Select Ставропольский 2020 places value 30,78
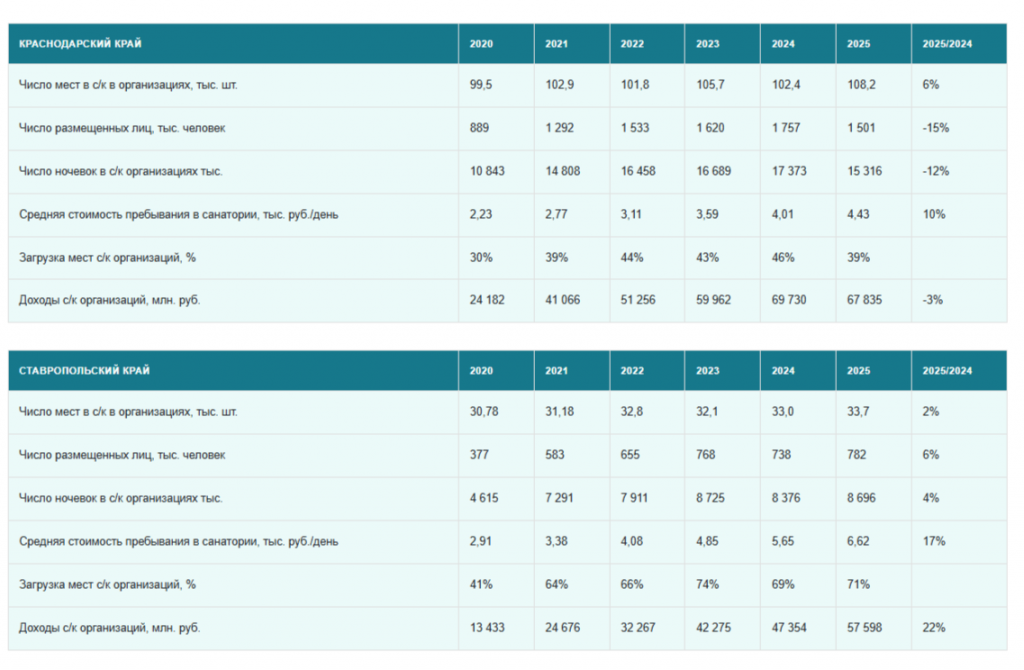Screen dimensions: 1024x670 pyautogui.click(x=484, y=411)
